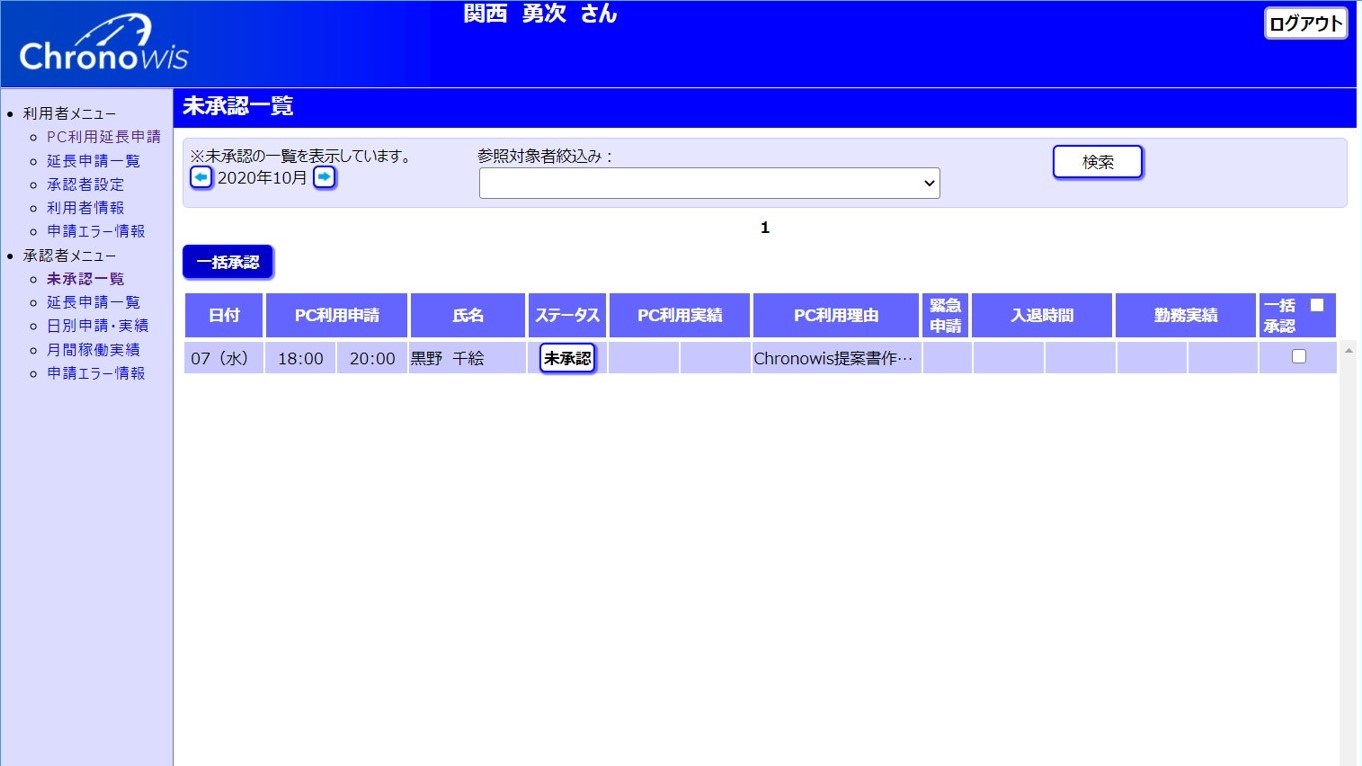The image size is (1362, 766).
Task: Go to 承認者設定 menu item
Action: (85, 185)
